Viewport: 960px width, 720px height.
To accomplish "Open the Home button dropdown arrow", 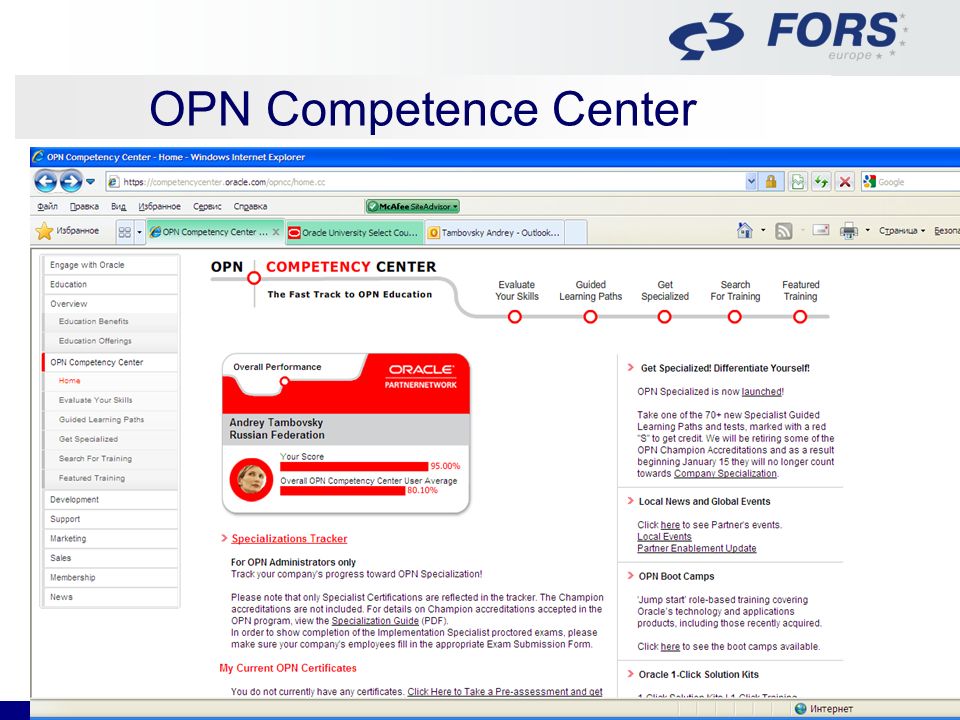I will tap(763, 230).
